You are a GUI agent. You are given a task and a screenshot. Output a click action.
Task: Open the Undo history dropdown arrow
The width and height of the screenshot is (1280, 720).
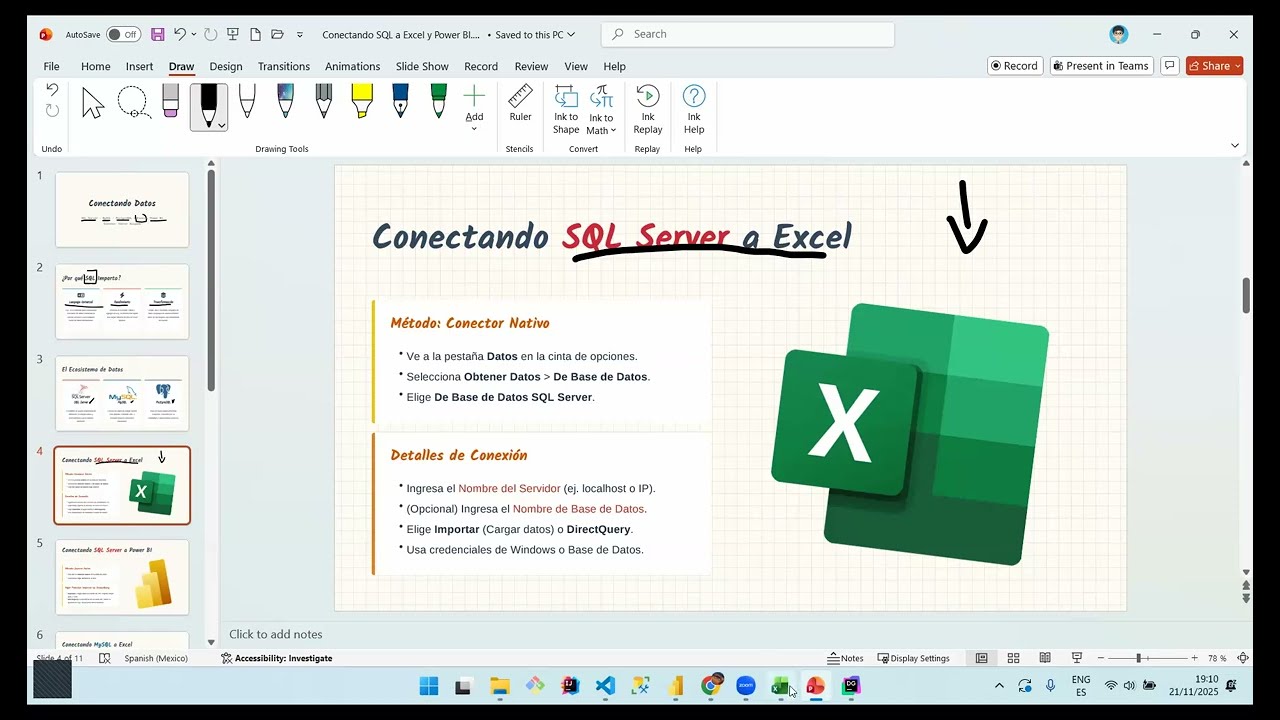(194, 34)
